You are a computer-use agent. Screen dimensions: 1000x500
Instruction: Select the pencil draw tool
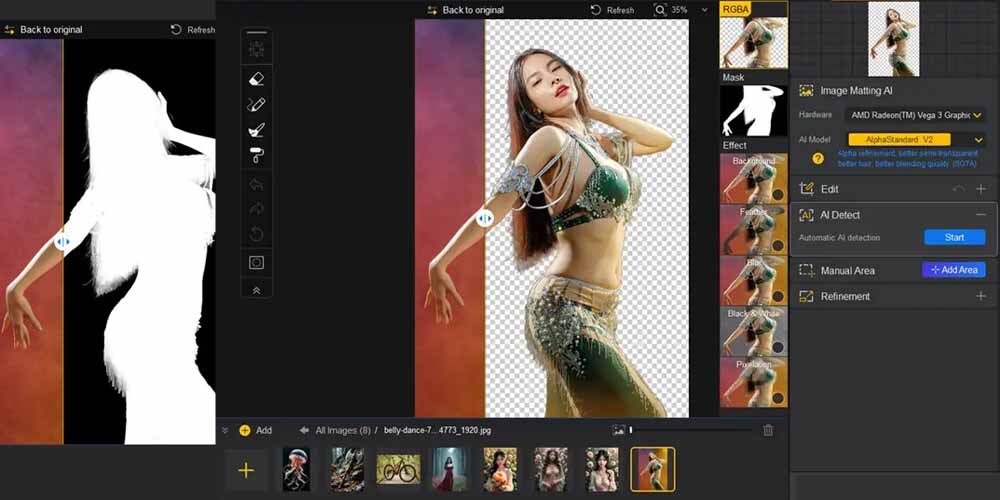pos(256,104)
